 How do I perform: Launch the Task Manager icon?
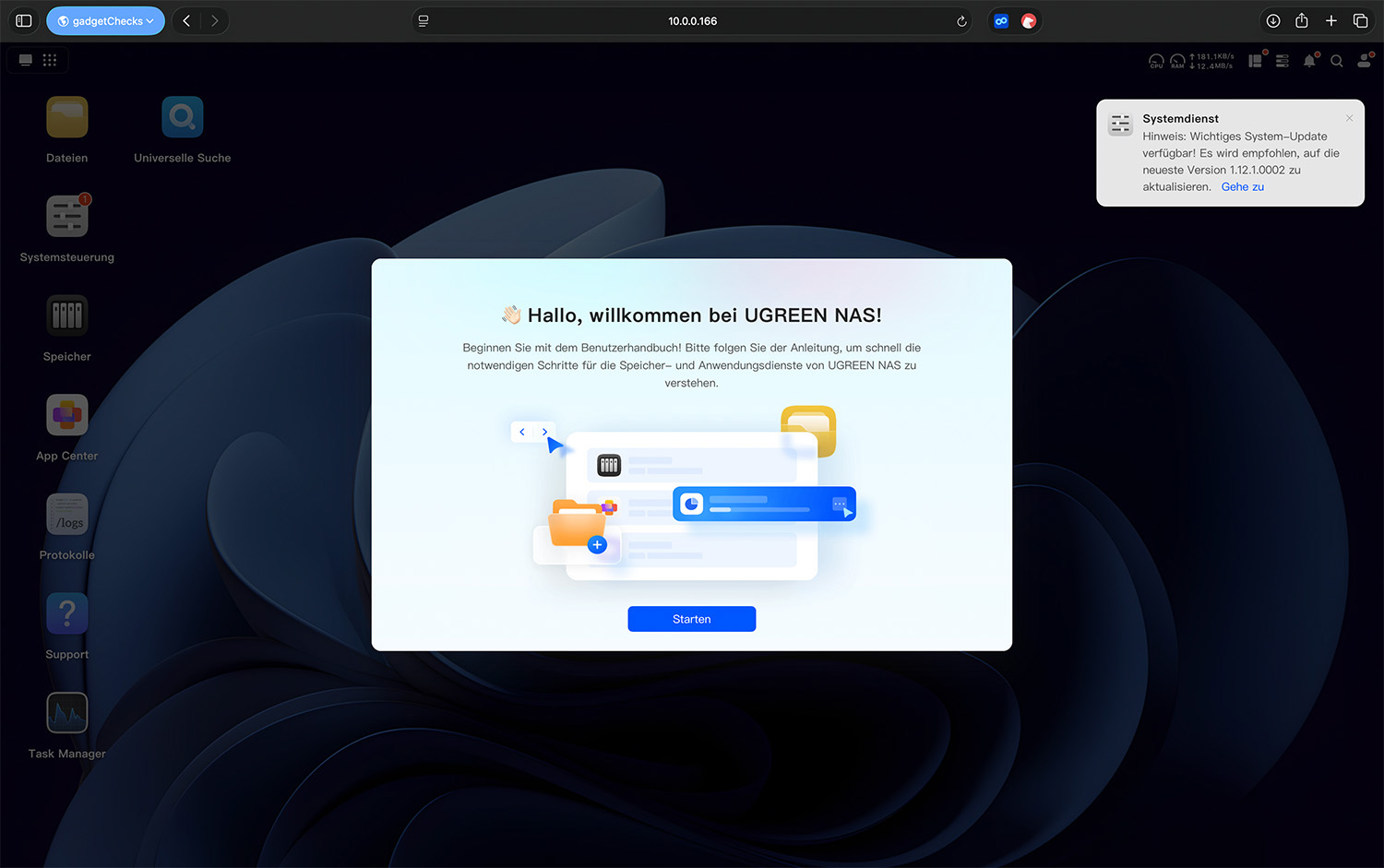pyautogui.click(x=67, y=713)
